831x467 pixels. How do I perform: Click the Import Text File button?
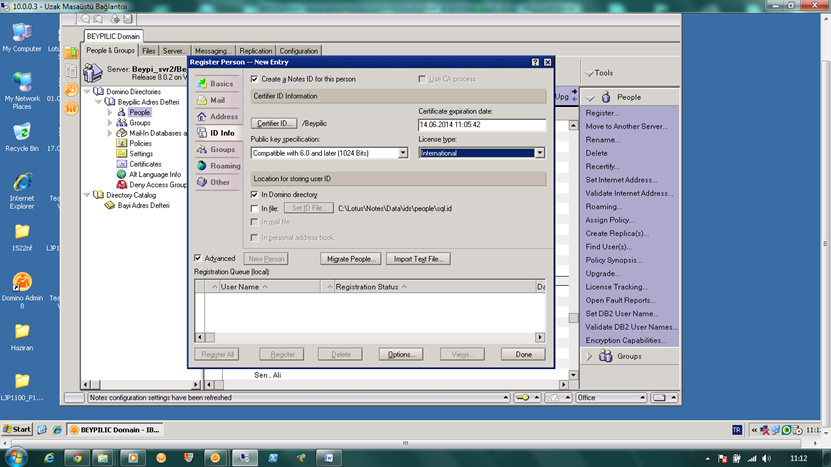tap(418, 259)
